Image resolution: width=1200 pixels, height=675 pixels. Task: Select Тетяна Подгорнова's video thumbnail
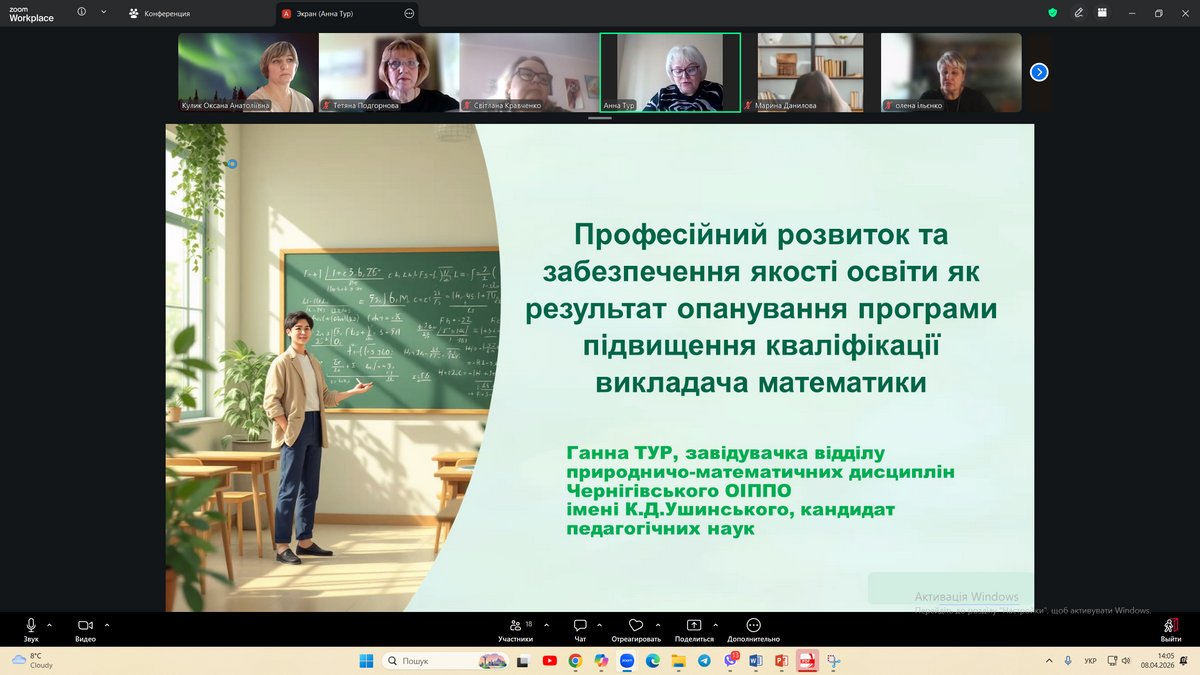tap(389, 72)
